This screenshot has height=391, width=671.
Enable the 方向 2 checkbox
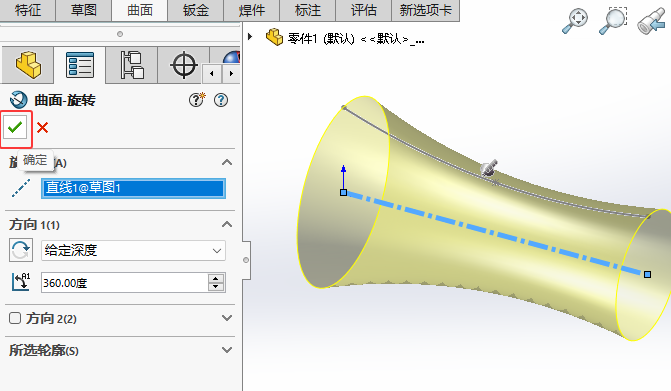point(15,318)
